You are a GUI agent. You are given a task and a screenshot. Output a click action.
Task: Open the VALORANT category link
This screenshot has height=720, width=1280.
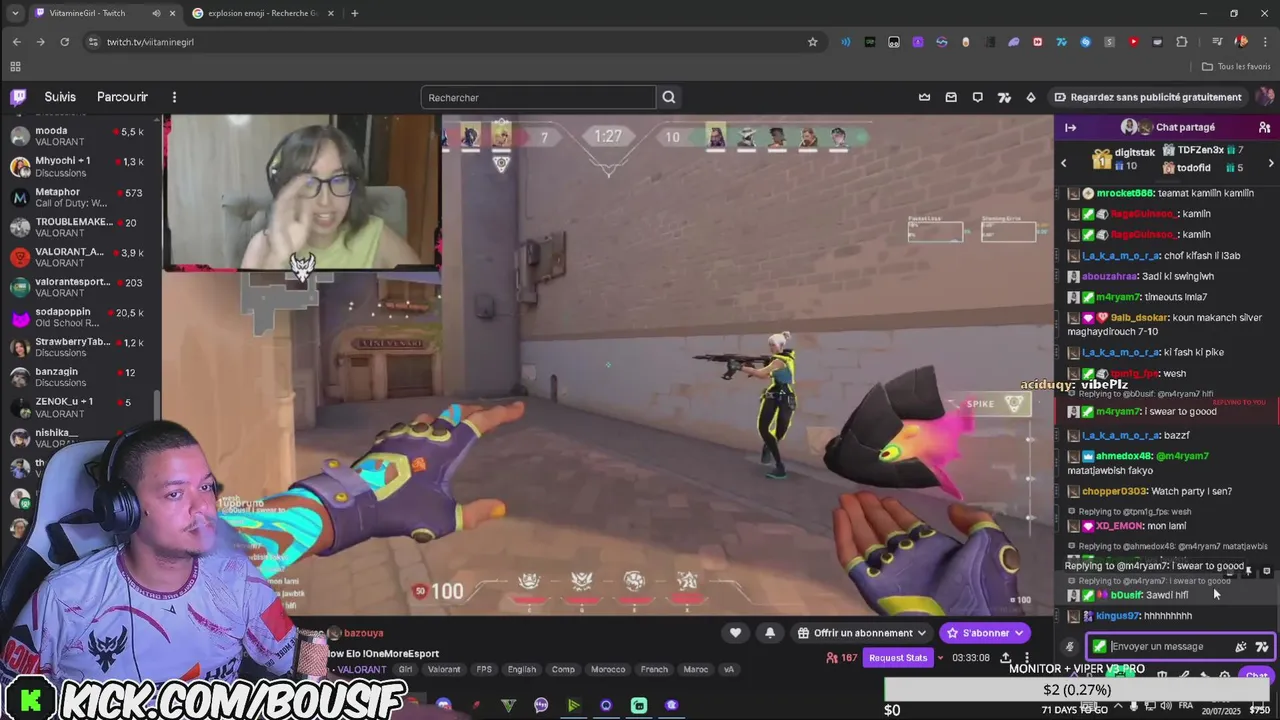point(362,669)
